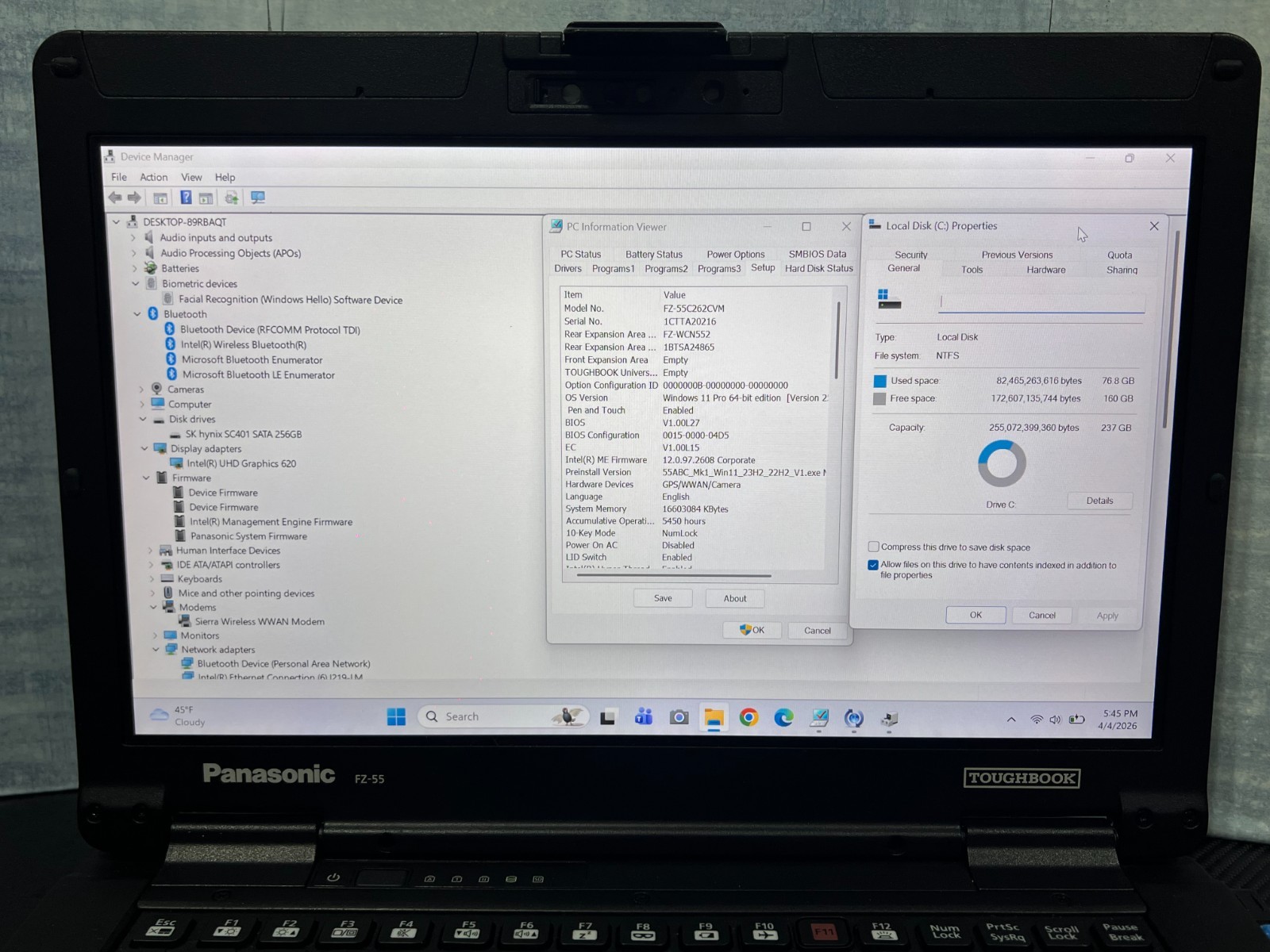Click Save in PC Information Viewer
1270x952 pixels.
[x=663, y=598]
